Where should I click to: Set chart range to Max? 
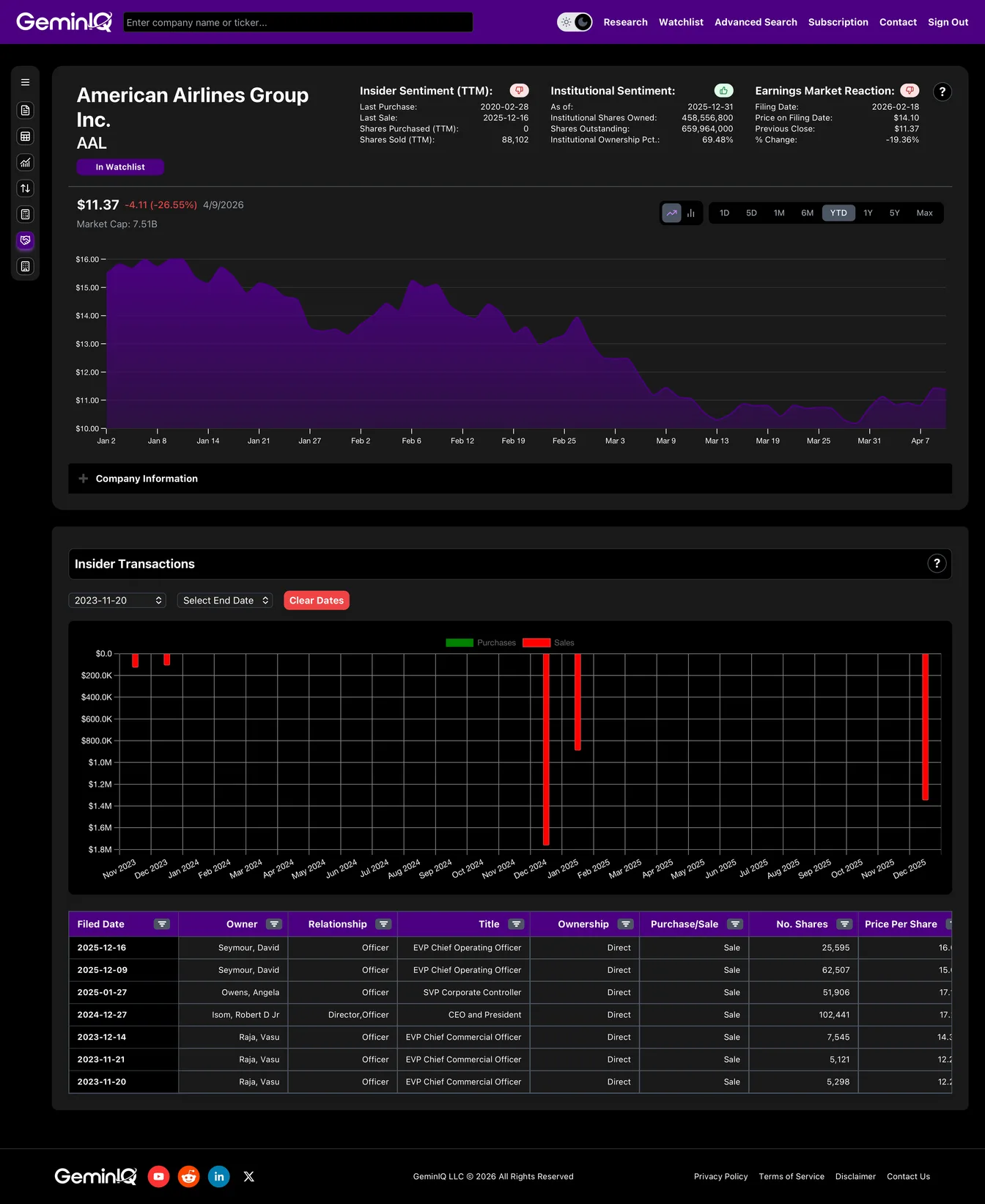tap(924, 213)
